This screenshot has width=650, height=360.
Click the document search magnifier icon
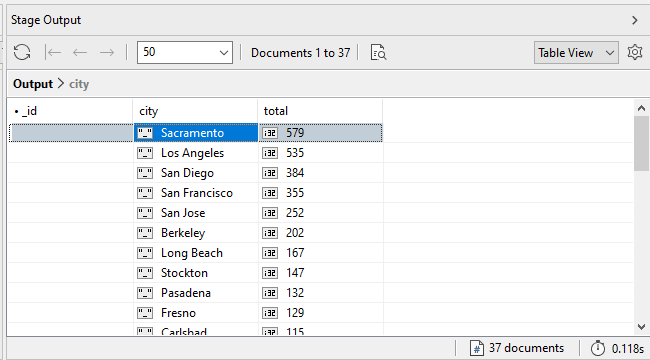(378, 53)
